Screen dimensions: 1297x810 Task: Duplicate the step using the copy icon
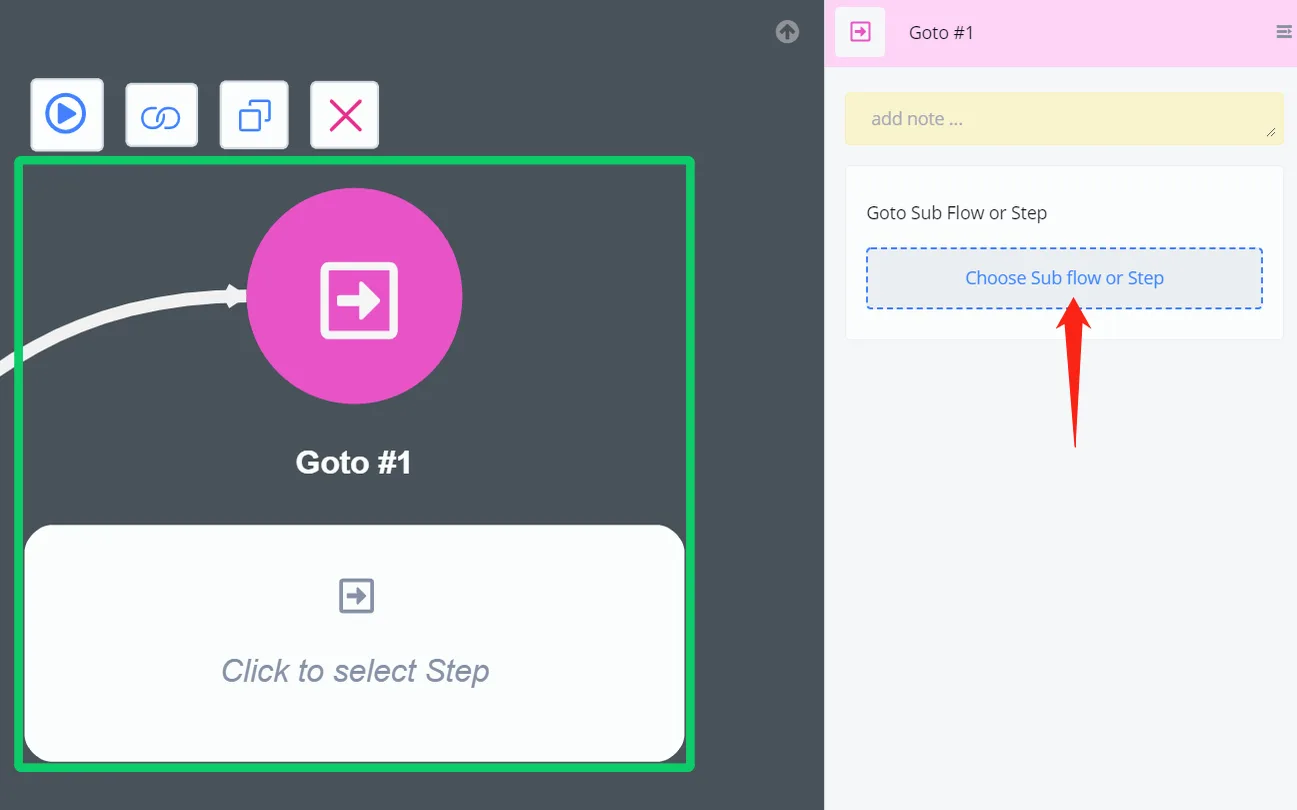[x=254, y=115]
